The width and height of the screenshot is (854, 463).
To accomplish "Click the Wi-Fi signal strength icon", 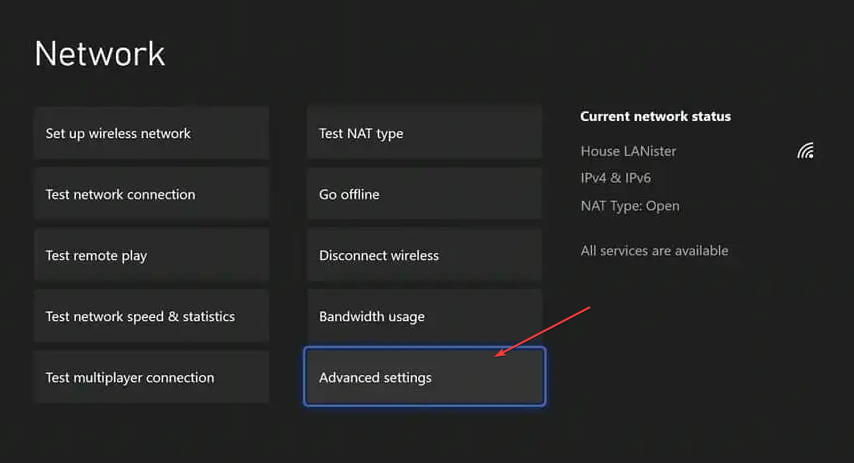I will pos(806,151).
